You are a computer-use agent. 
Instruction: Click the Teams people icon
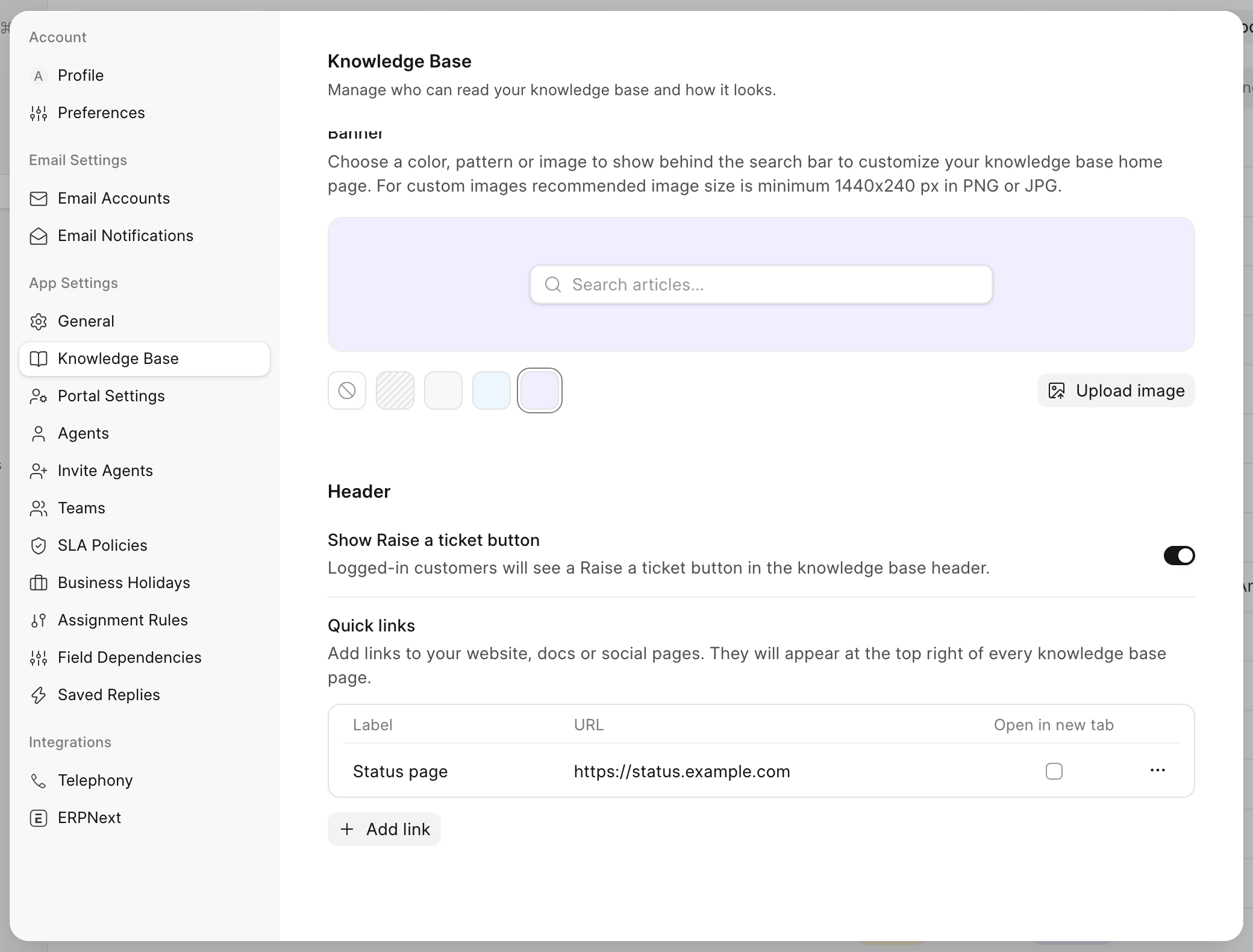click(x=39, y=509)
